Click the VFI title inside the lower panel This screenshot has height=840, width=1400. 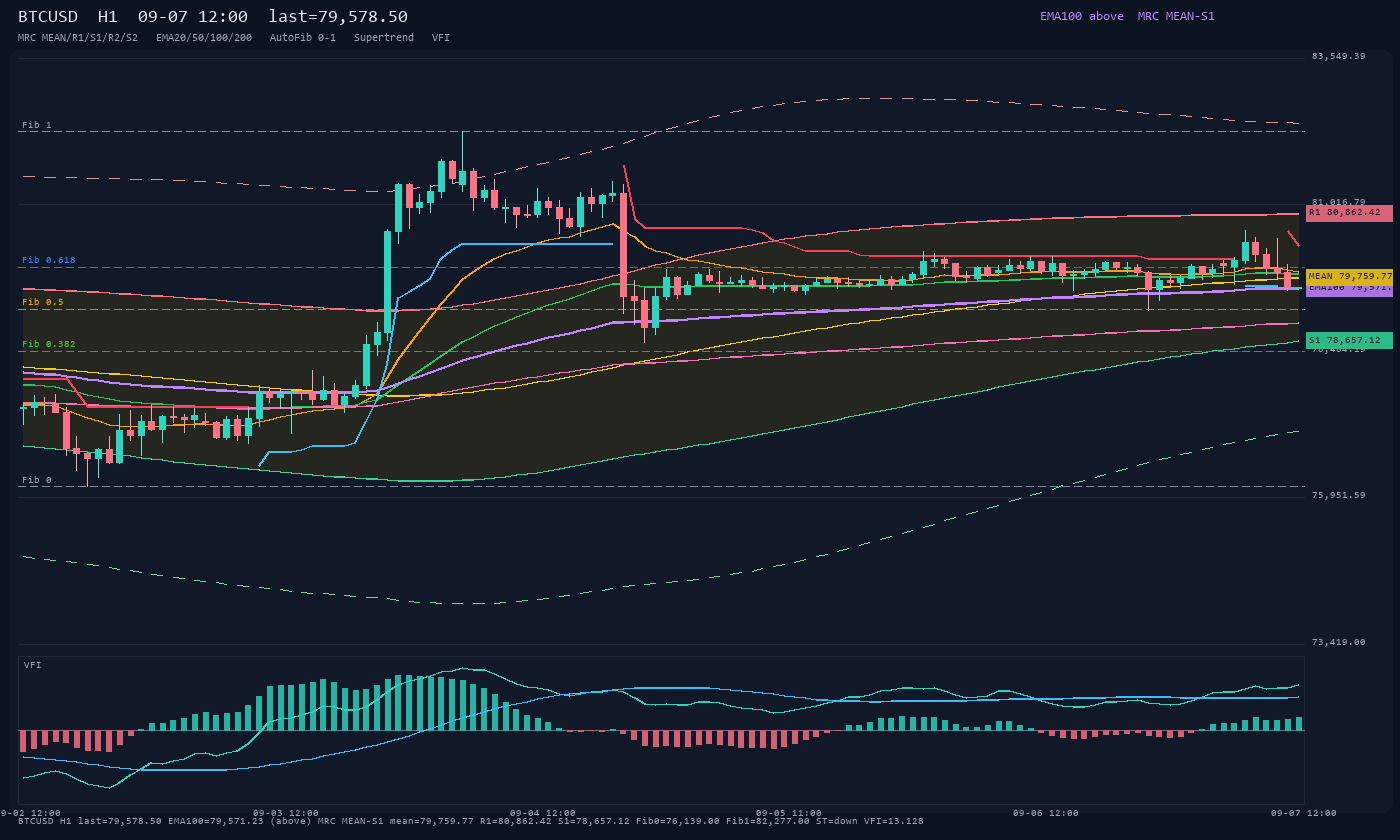click(x=33, y=665)
